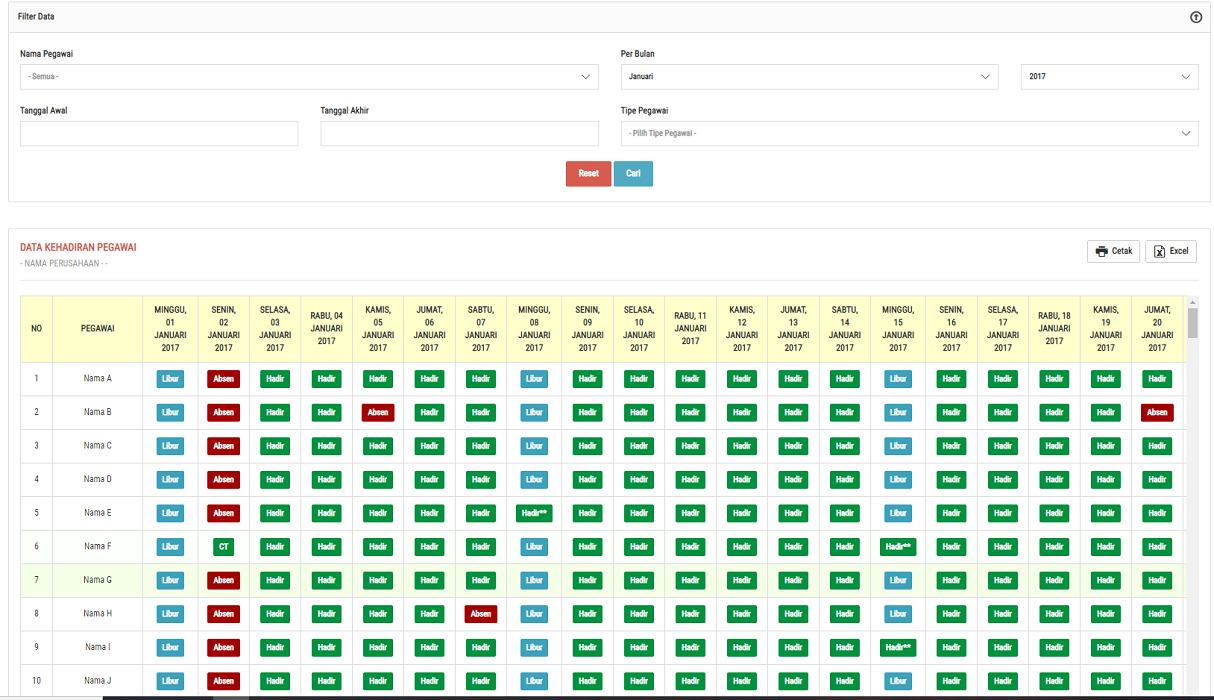Open the 2017 year dropdown

(1109, 77)
